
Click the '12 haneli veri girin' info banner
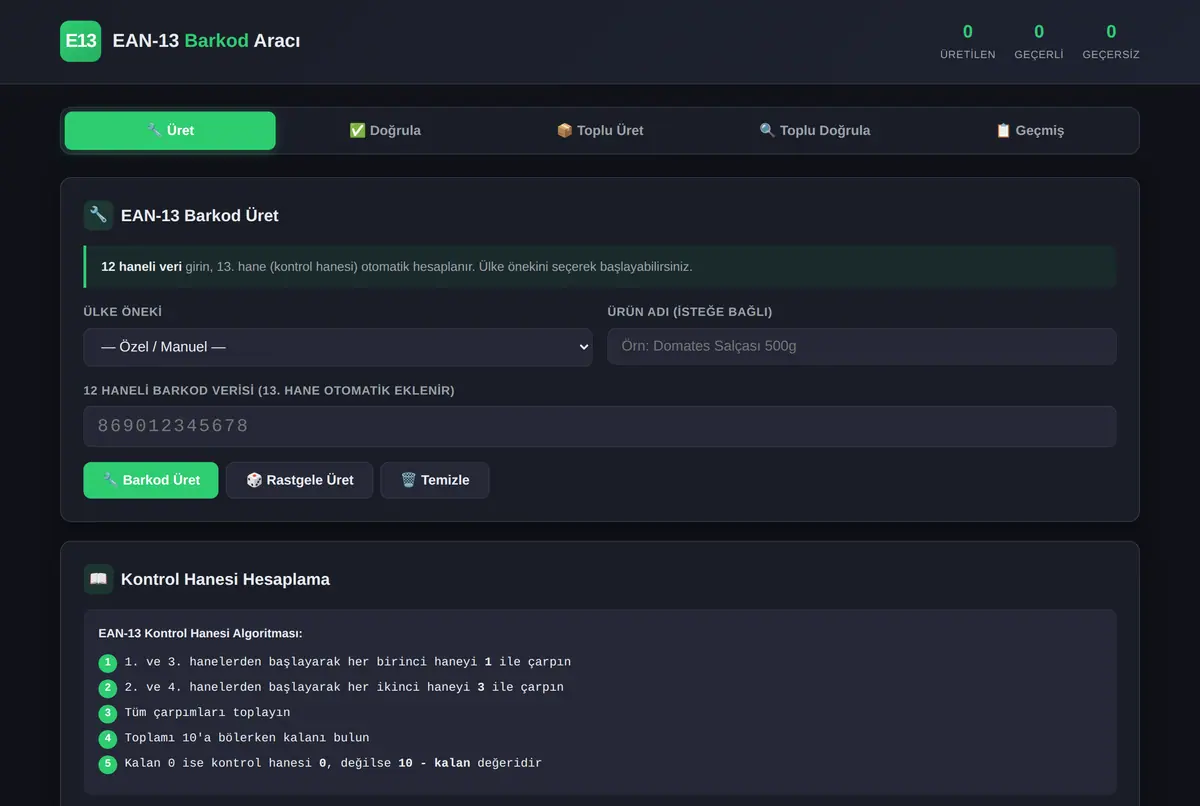[x=600, y=267]
